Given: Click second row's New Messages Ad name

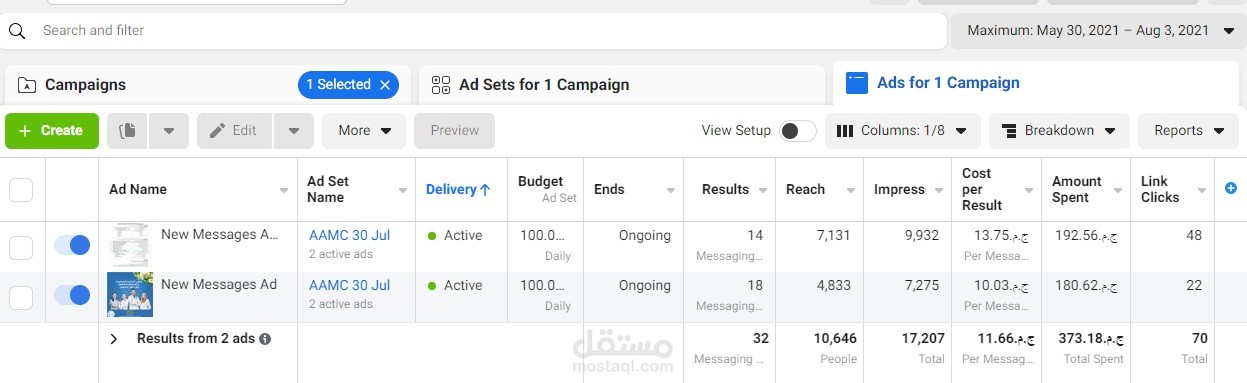Looking at the screenshot, I should 218,285.
